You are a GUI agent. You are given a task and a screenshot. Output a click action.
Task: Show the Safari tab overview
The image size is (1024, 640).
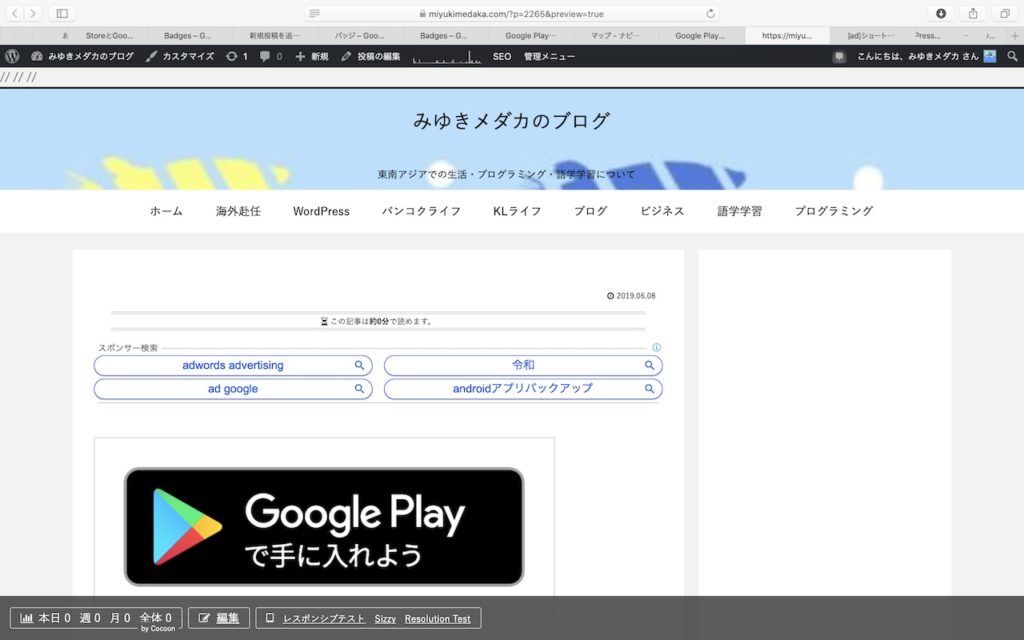coord(1004,13)
